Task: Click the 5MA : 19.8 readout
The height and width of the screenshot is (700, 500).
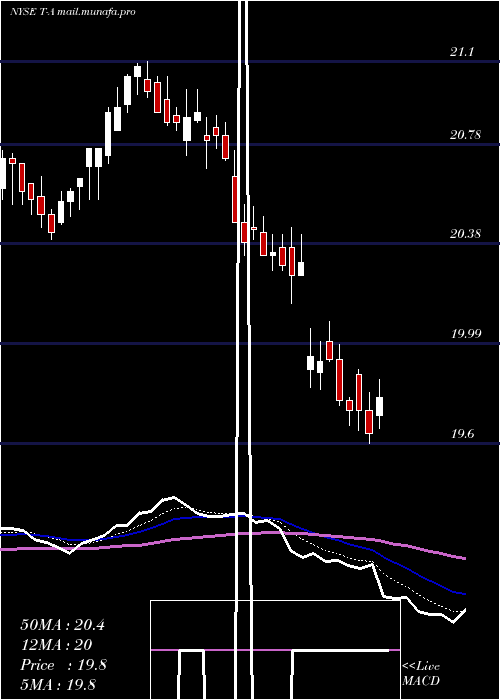Action: tap(58, 684)
